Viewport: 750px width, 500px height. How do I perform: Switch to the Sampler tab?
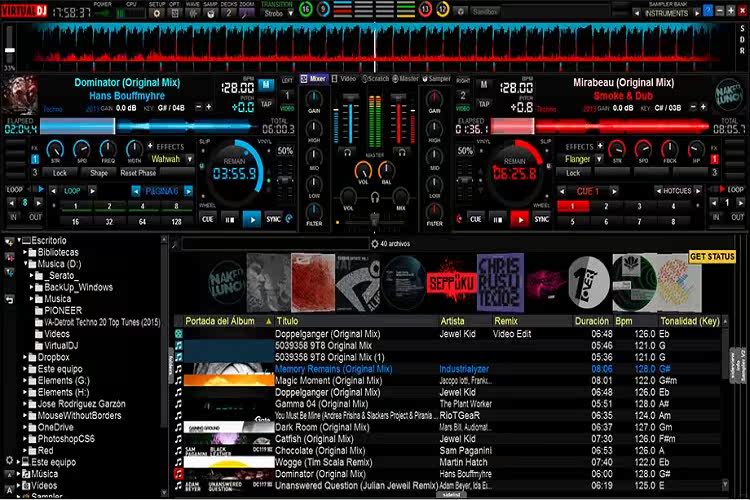pyautogui.click(x=436, y=78)
